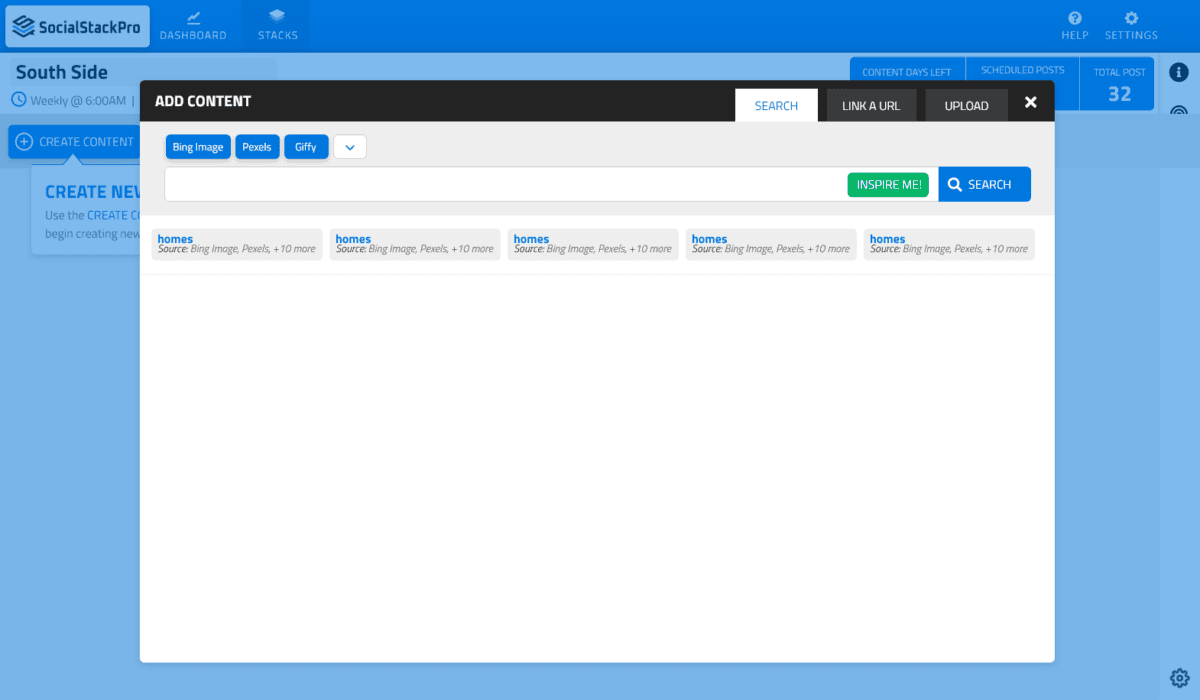Click the gear icon at the bottom-right corner
1200x700 pixels.
1179,677
